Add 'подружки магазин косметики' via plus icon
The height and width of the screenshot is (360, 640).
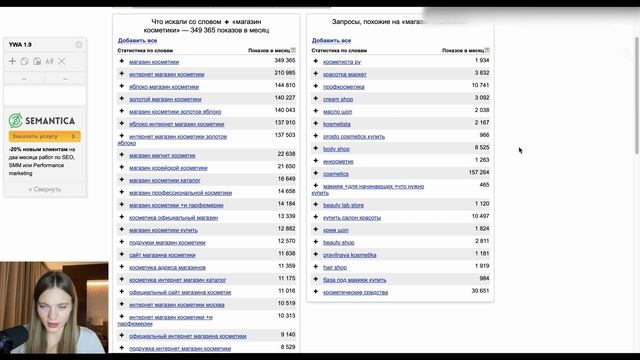click(x=122, y=242)
